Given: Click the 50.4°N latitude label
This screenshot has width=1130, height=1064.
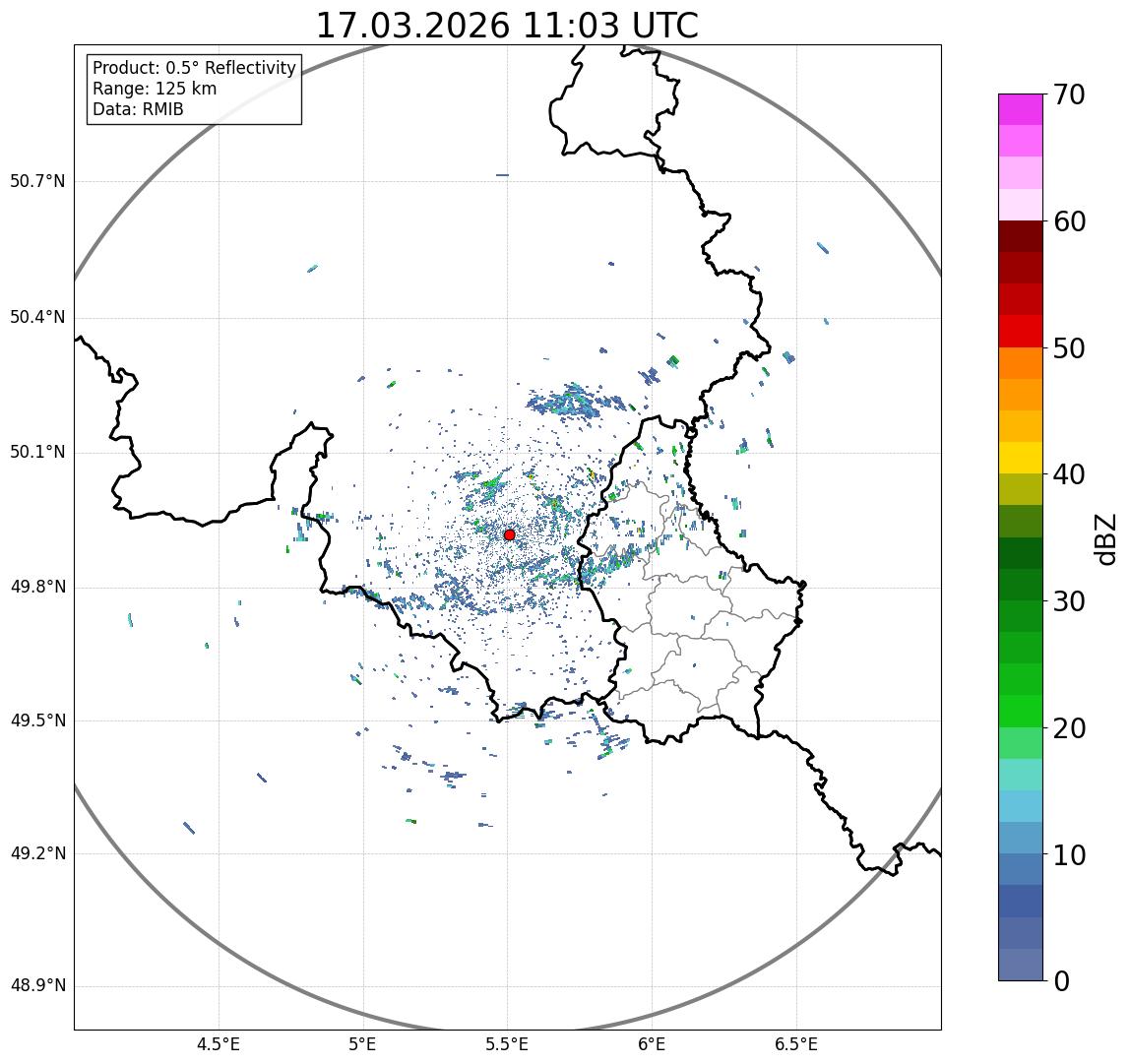Looking at the screenshot, I should (x=37, y=317).
